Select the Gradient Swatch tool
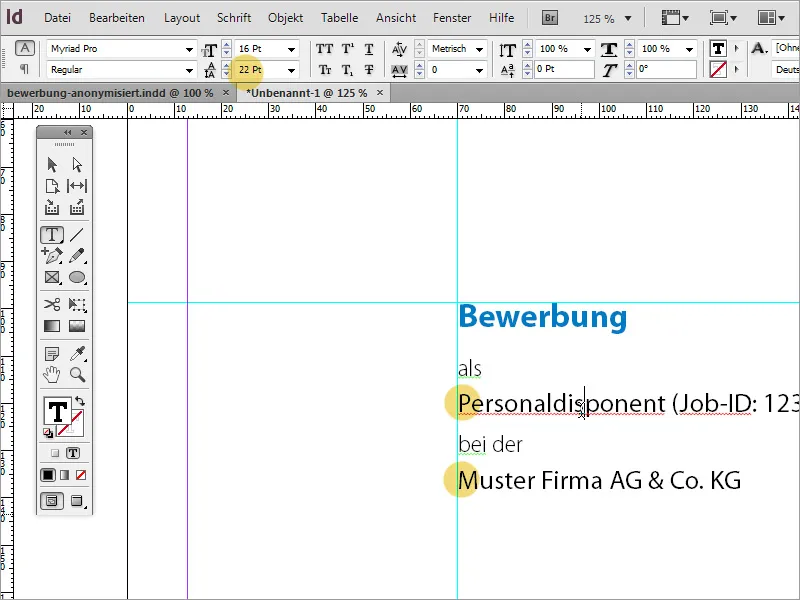This screenshot has height=600, width=800. 52,326
